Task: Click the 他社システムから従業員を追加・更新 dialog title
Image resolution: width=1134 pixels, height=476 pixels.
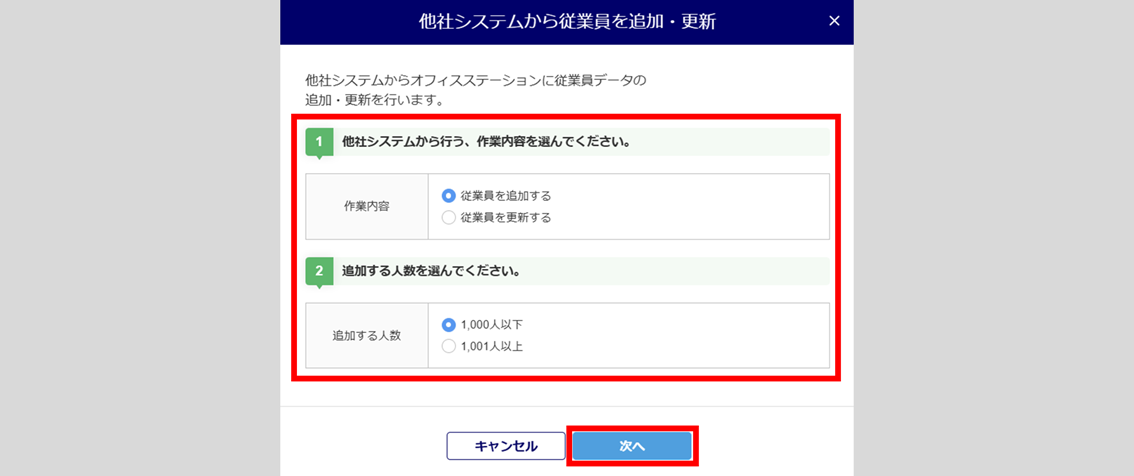Action: pyautogui.click(x=567, y=22)
